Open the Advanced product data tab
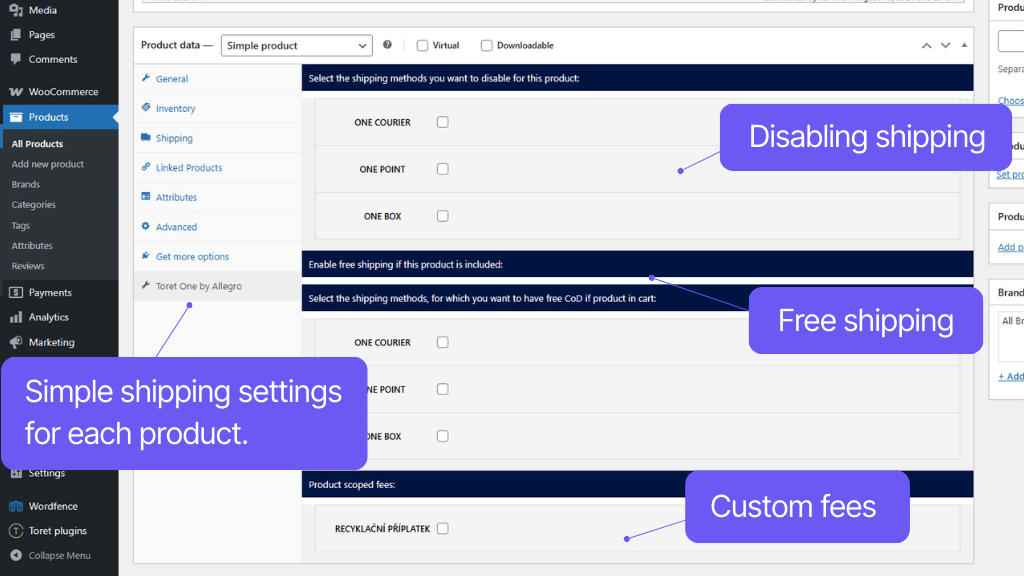The image size is (1024, 576). 217,227
